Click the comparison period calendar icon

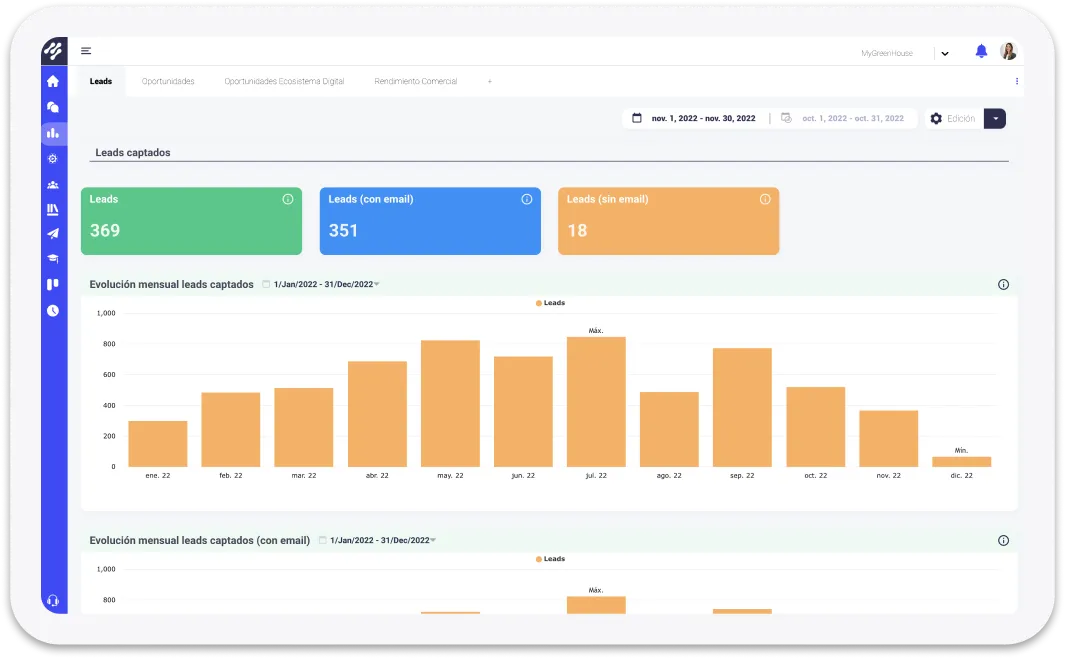787,118
